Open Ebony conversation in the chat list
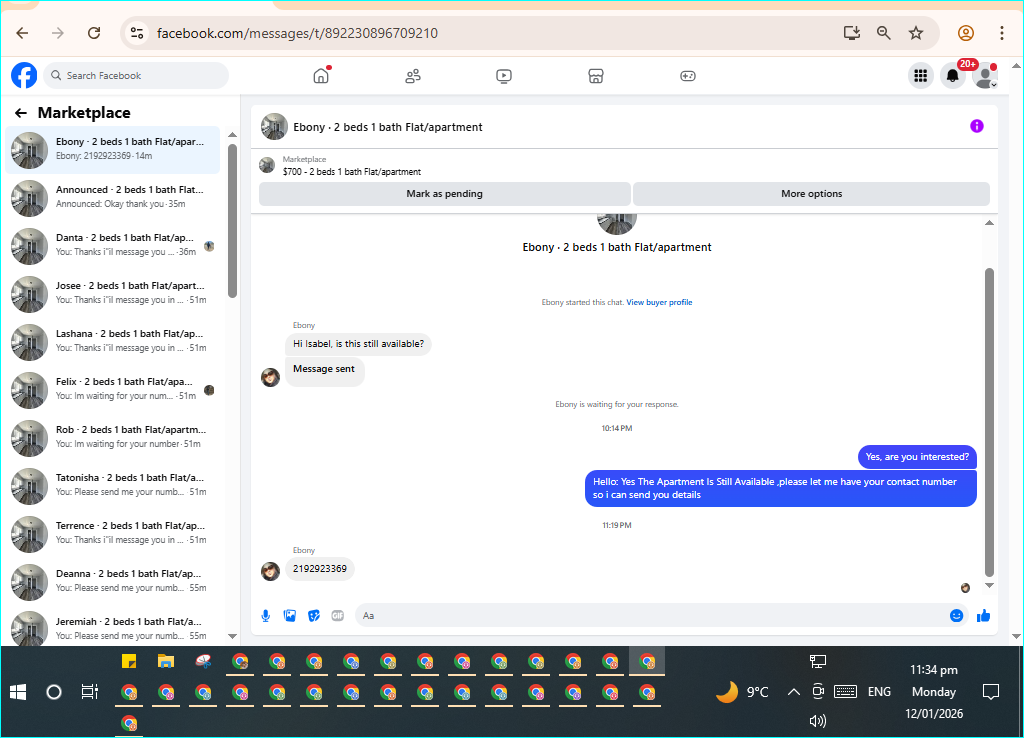This screenshot has height=738, width=1024. (112, 150)
